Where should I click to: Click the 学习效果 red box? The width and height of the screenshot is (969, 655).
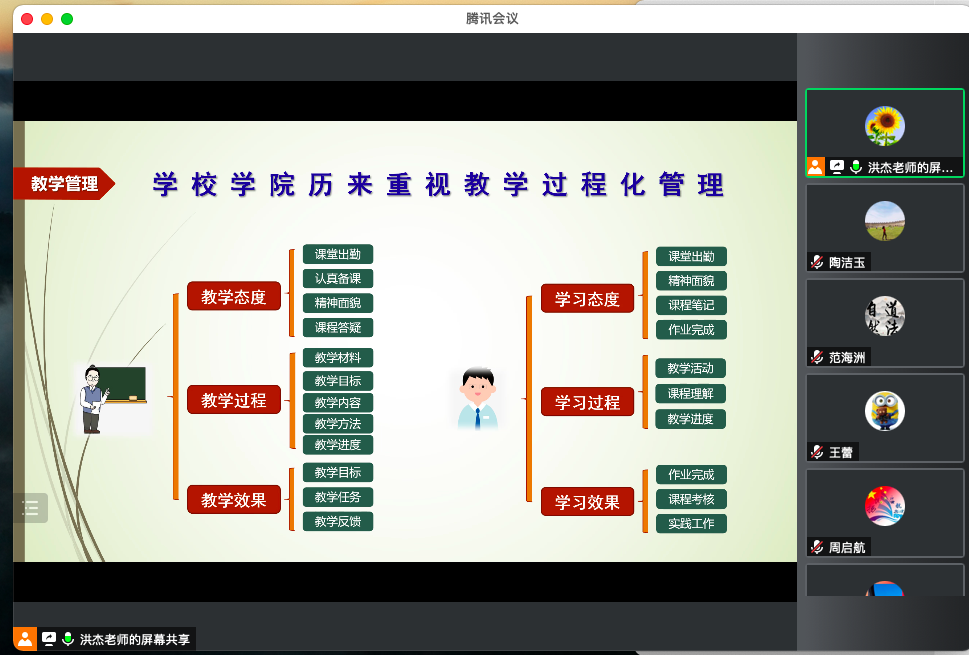click(587, 502)
